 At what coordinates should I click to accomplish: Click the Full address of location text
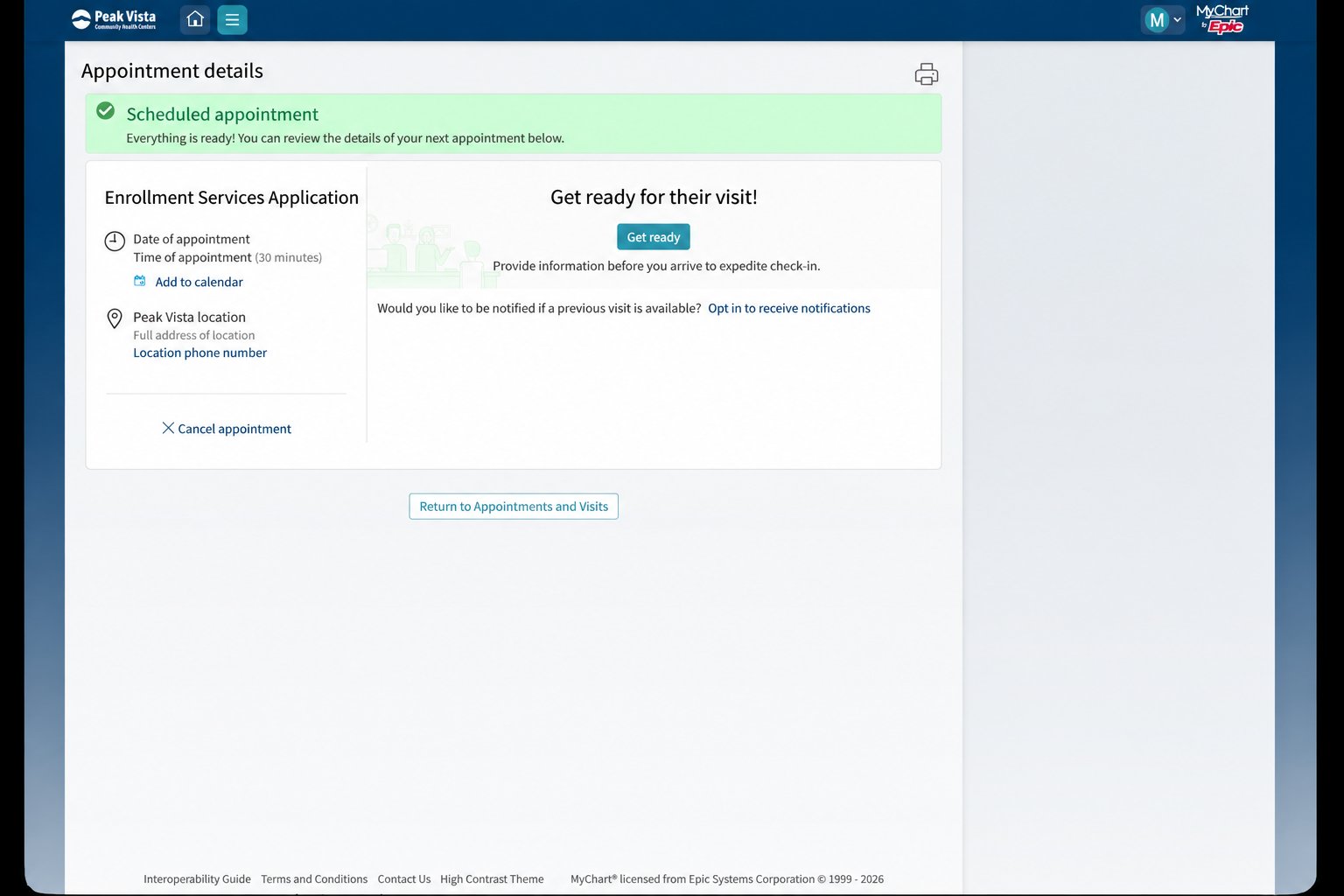click(x=194, y=335)
